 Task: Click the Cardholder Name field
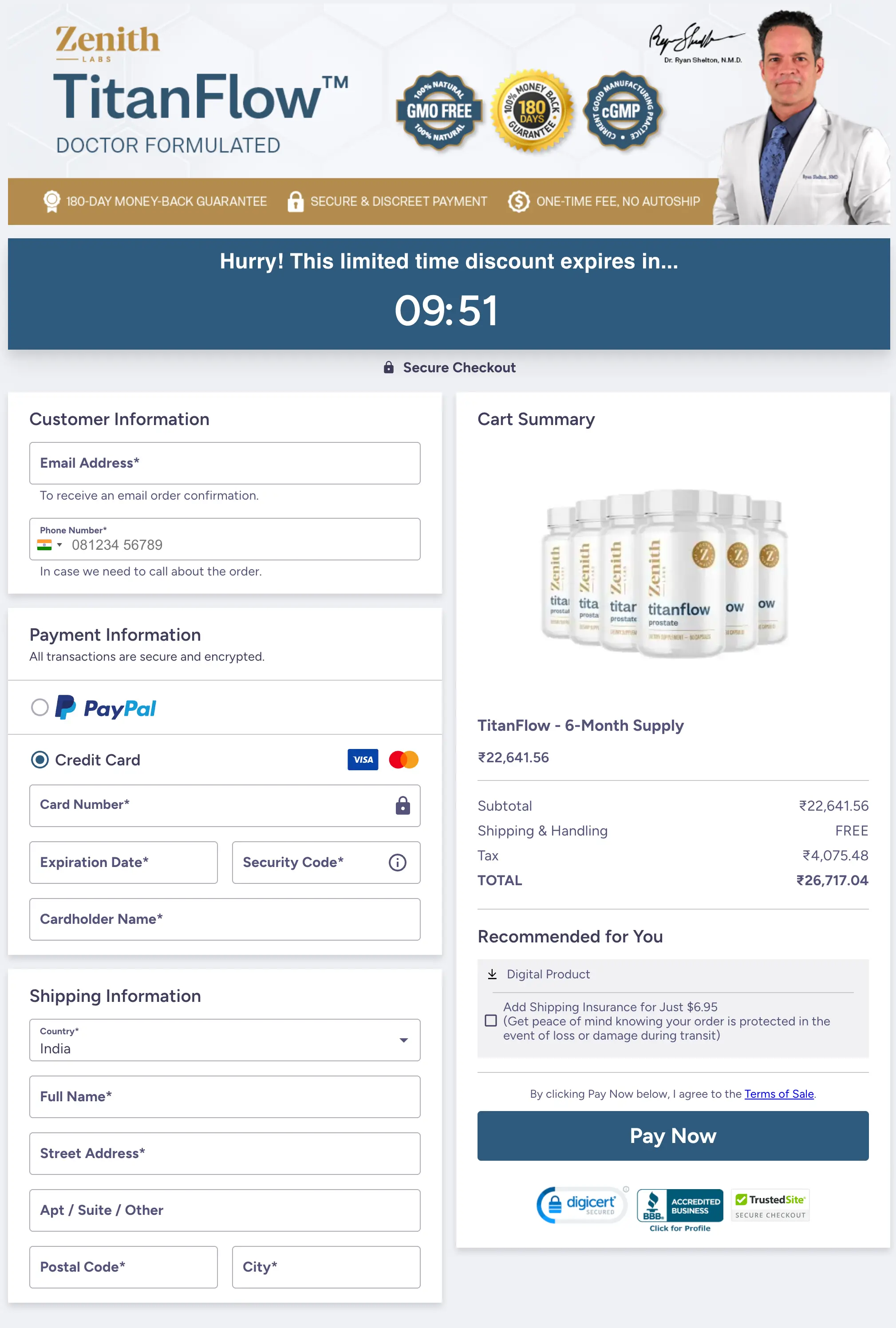click(x=225, y=919)
